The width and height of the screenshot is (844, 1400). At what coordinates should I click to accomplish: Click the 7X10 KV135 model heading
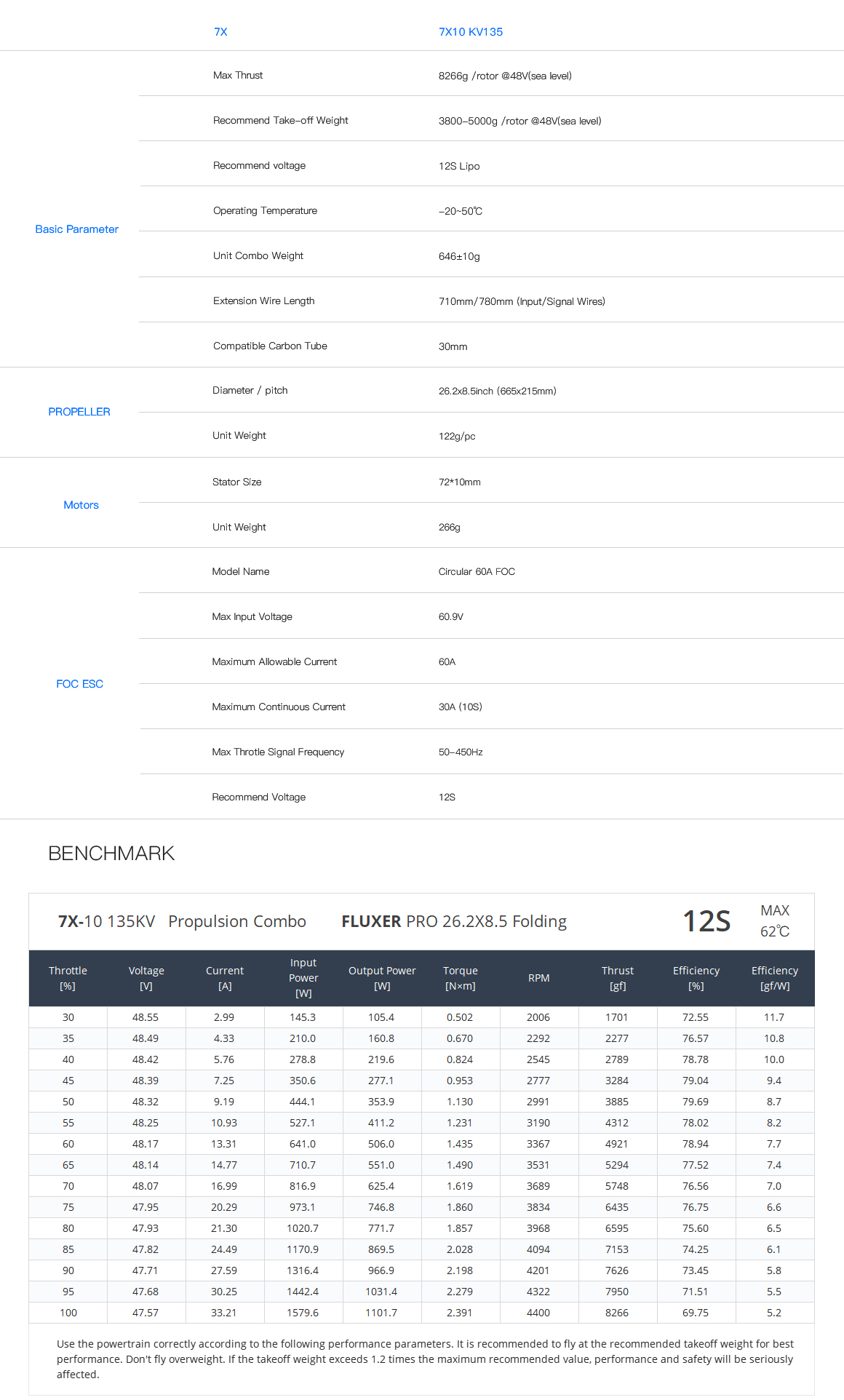pyautogui.click(x=470, y=32)
